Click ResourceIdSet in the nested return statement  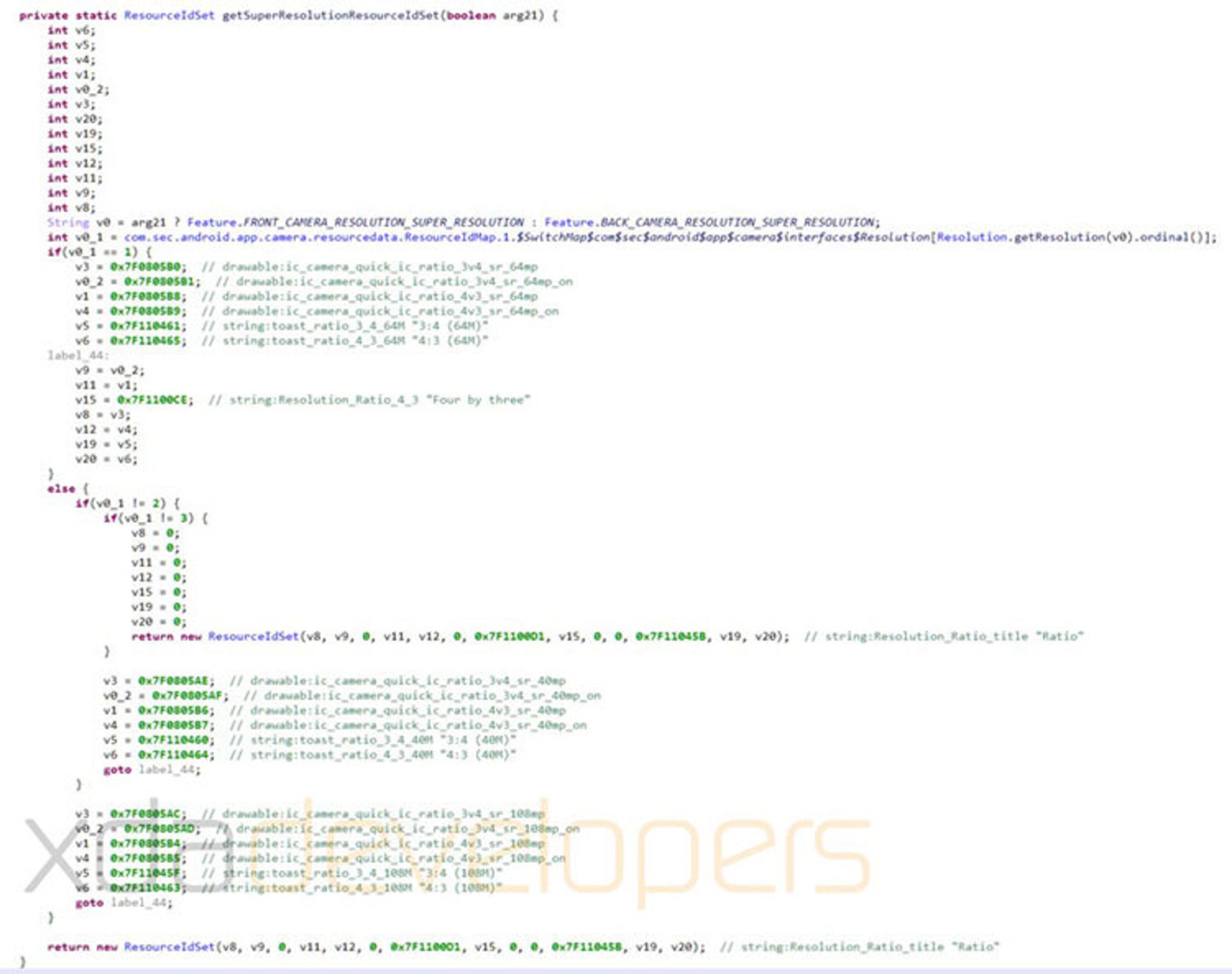tap(253, 637)
